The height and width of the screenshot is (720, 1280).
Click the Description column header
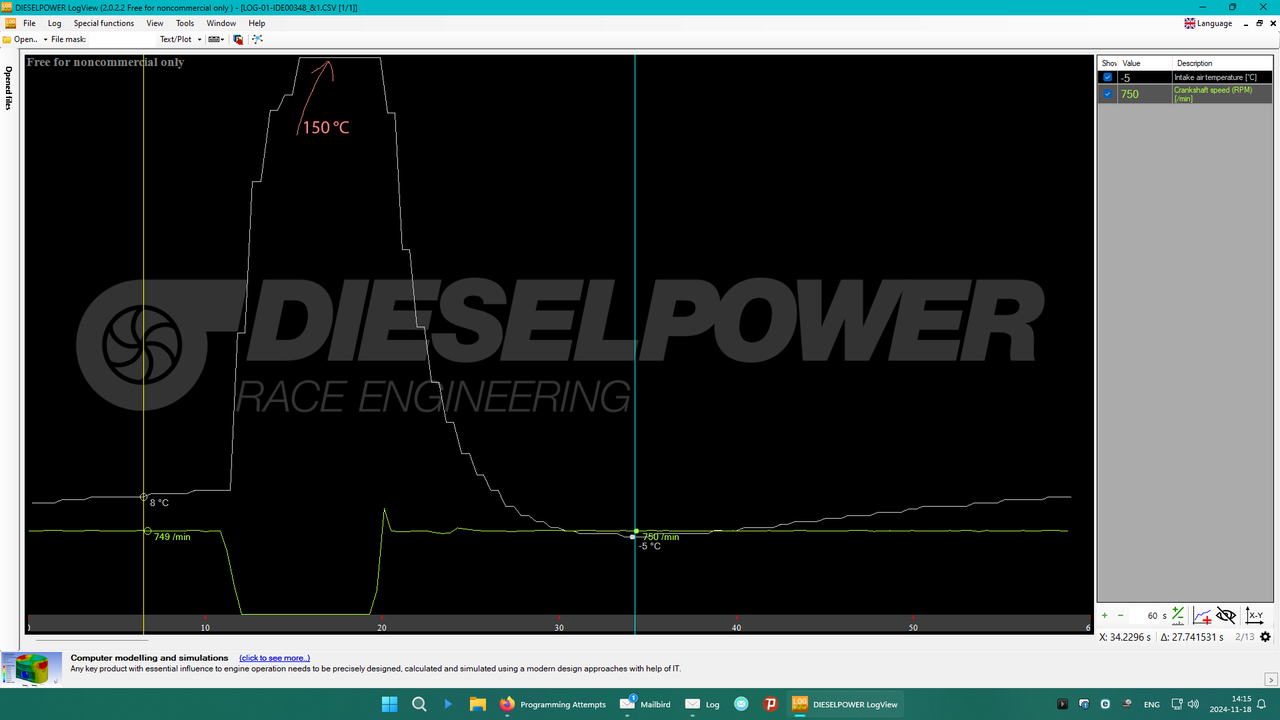[x=1222, y=63]
